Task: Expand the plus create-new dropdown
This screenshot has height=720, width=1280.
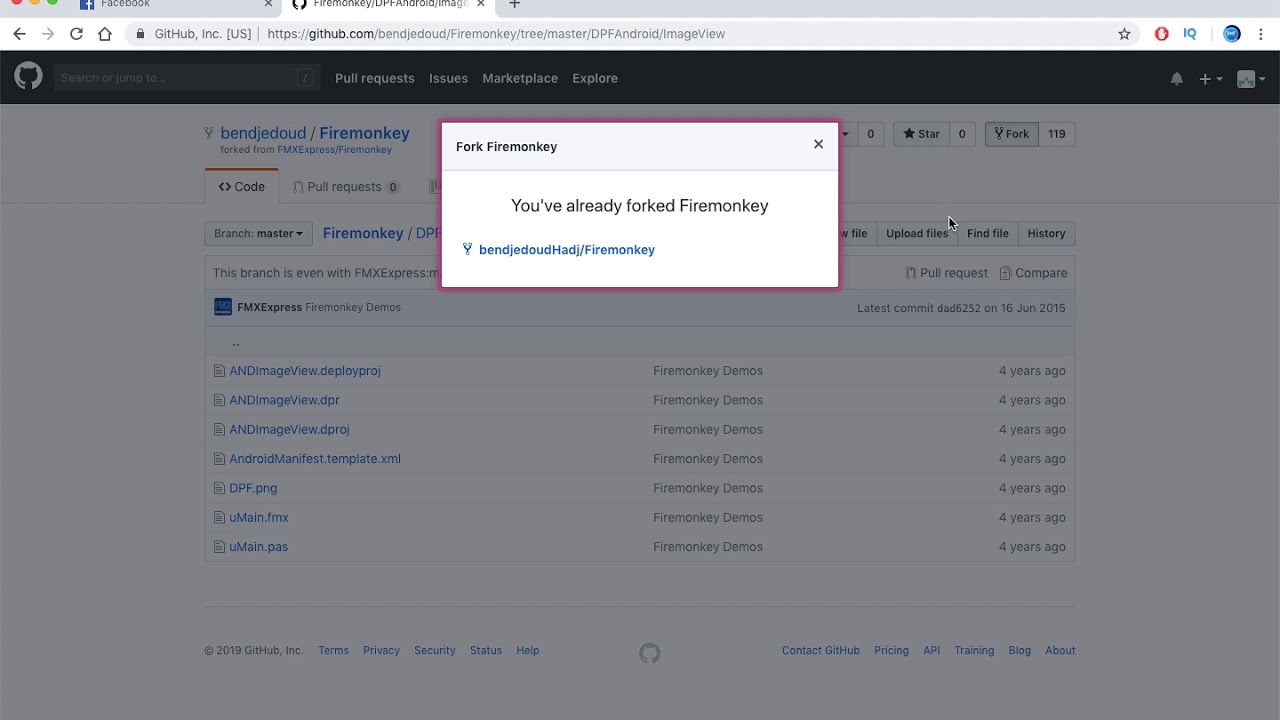Action: pos(1211,78)
